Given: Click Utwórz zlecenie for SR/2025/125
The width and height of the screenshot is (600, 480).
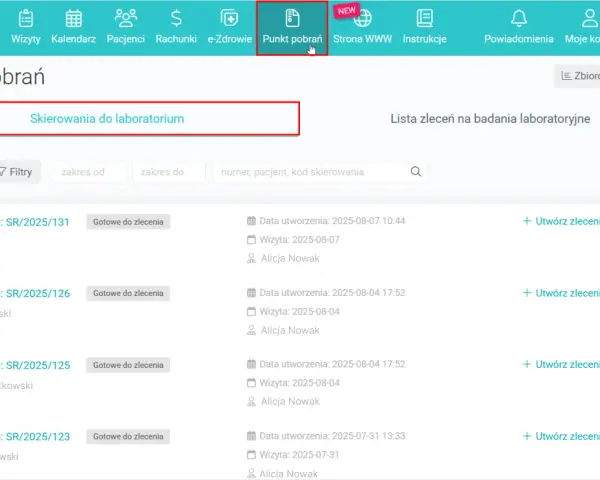Looking at the screenshot, I should (x=561, y=364).
